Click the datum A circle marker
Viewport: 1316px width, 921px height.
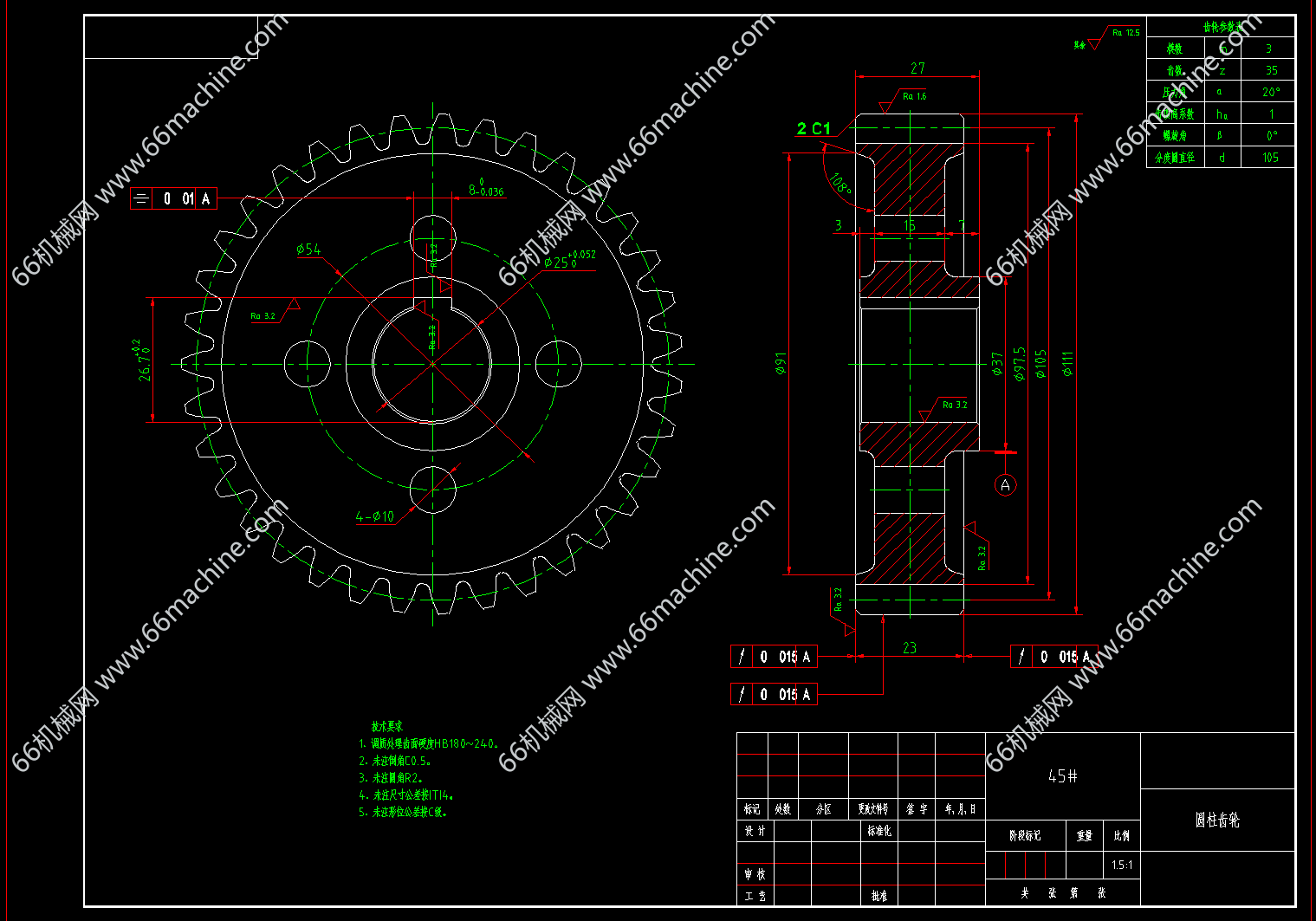tap(1005, 485)
